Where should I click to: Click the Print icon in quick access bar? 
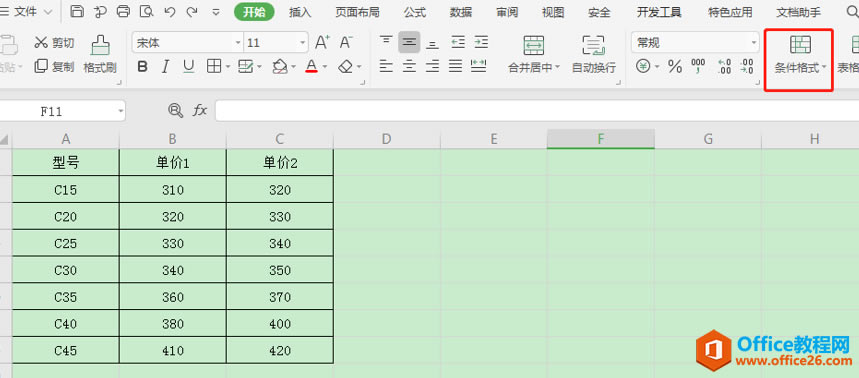click(x=124, y=12)
